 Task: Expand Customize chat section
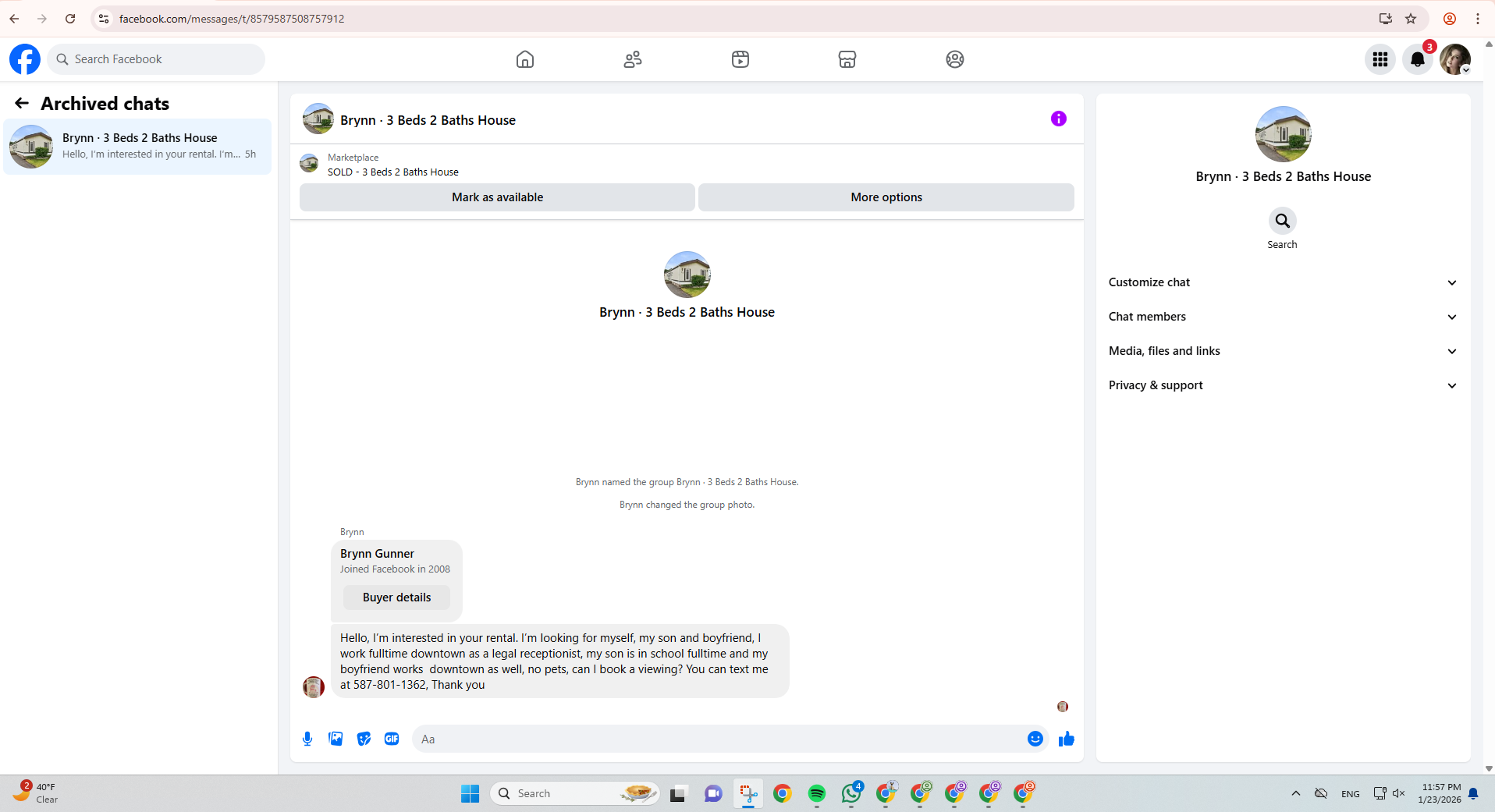pos(1283,282)
